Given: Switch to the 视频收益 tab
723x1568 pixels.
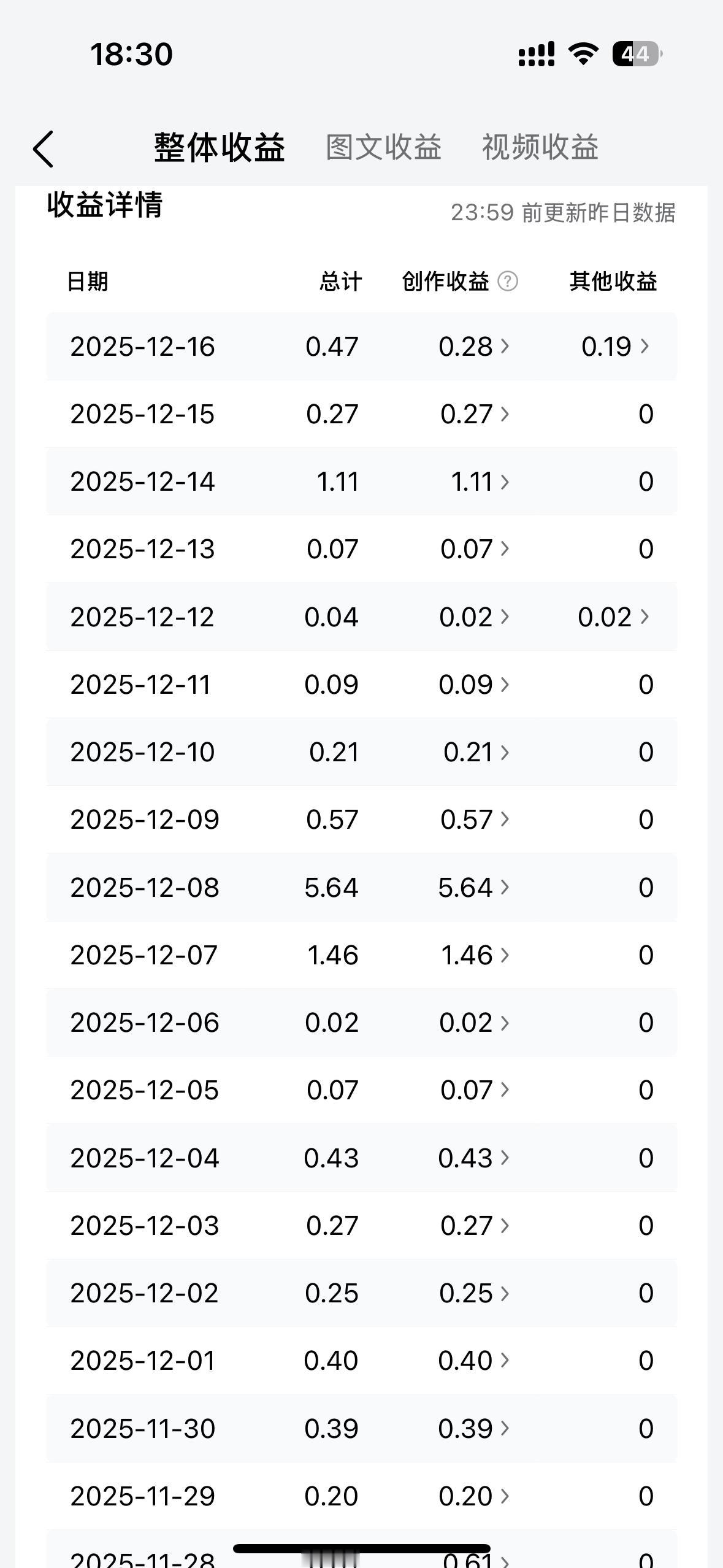Looking at the screenshot, I should (540, 147).
